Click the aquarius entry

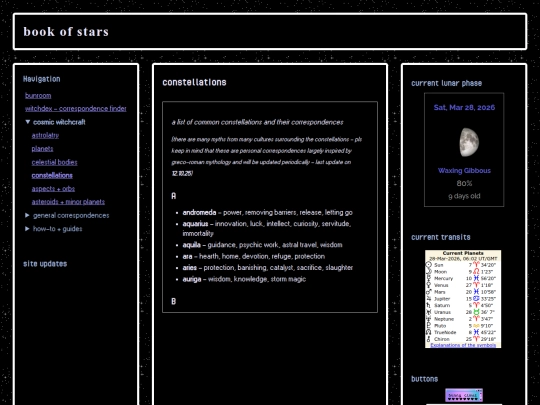coord(267,228)
